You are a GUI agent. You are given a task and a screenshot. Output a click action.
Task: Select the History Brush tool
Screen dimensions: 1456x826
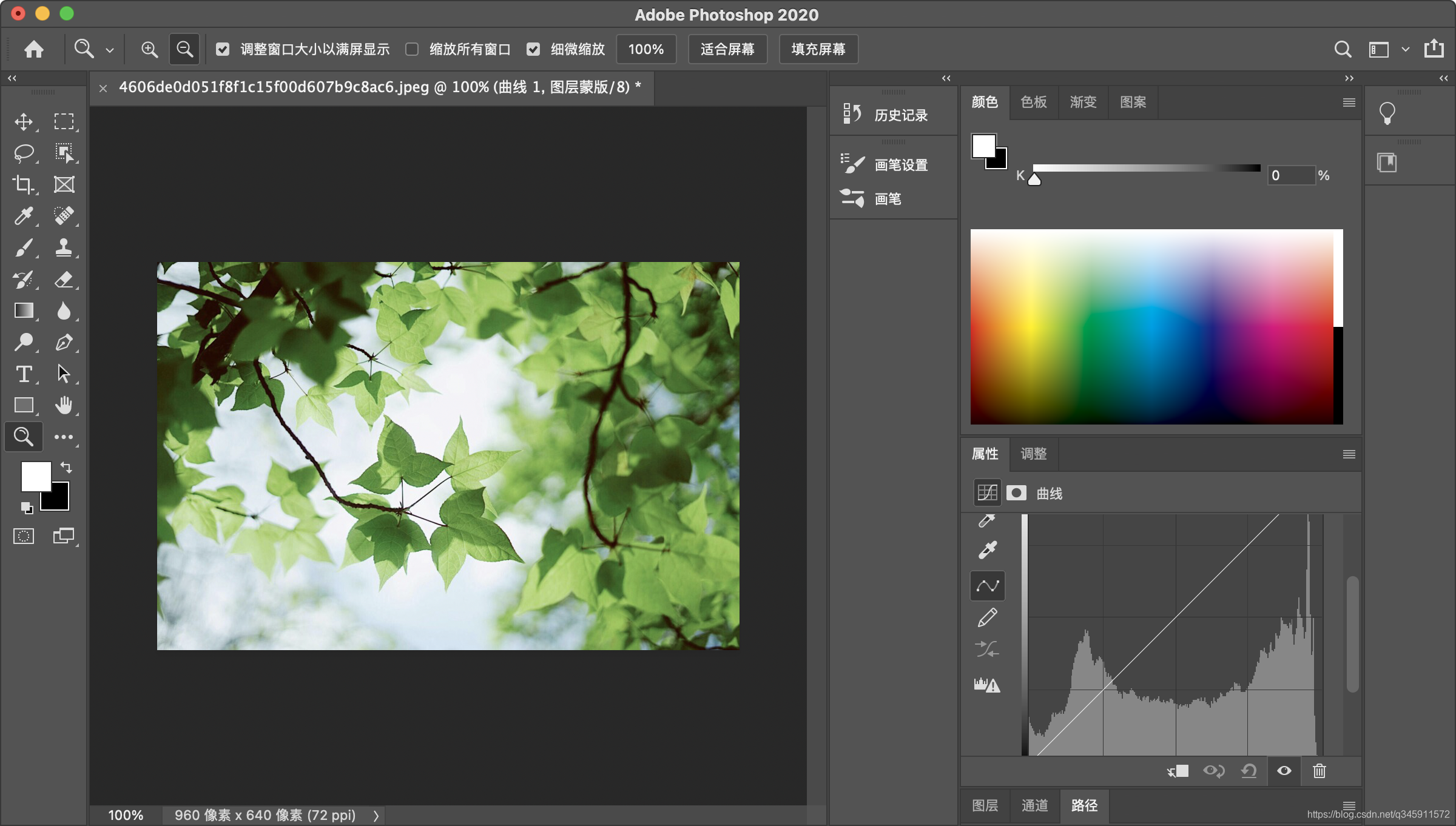pyautogui.click(x=24, y=279)
